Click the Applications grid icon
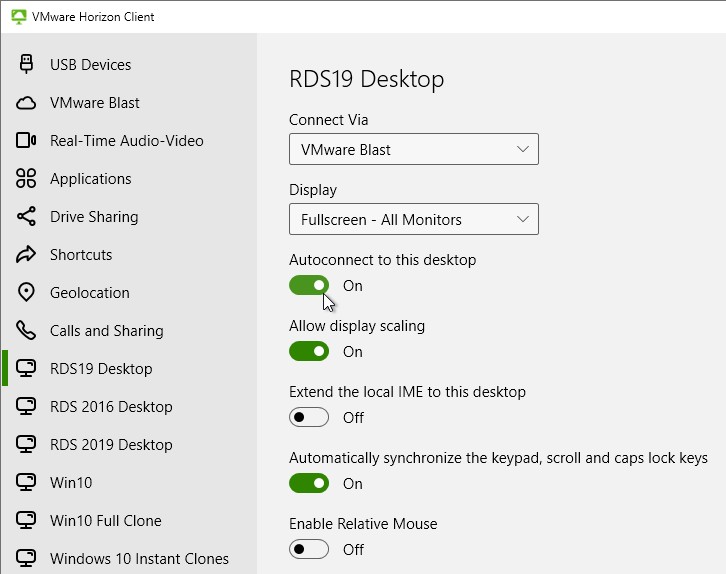This screenshot has width=726, height=574. (26, 178)
